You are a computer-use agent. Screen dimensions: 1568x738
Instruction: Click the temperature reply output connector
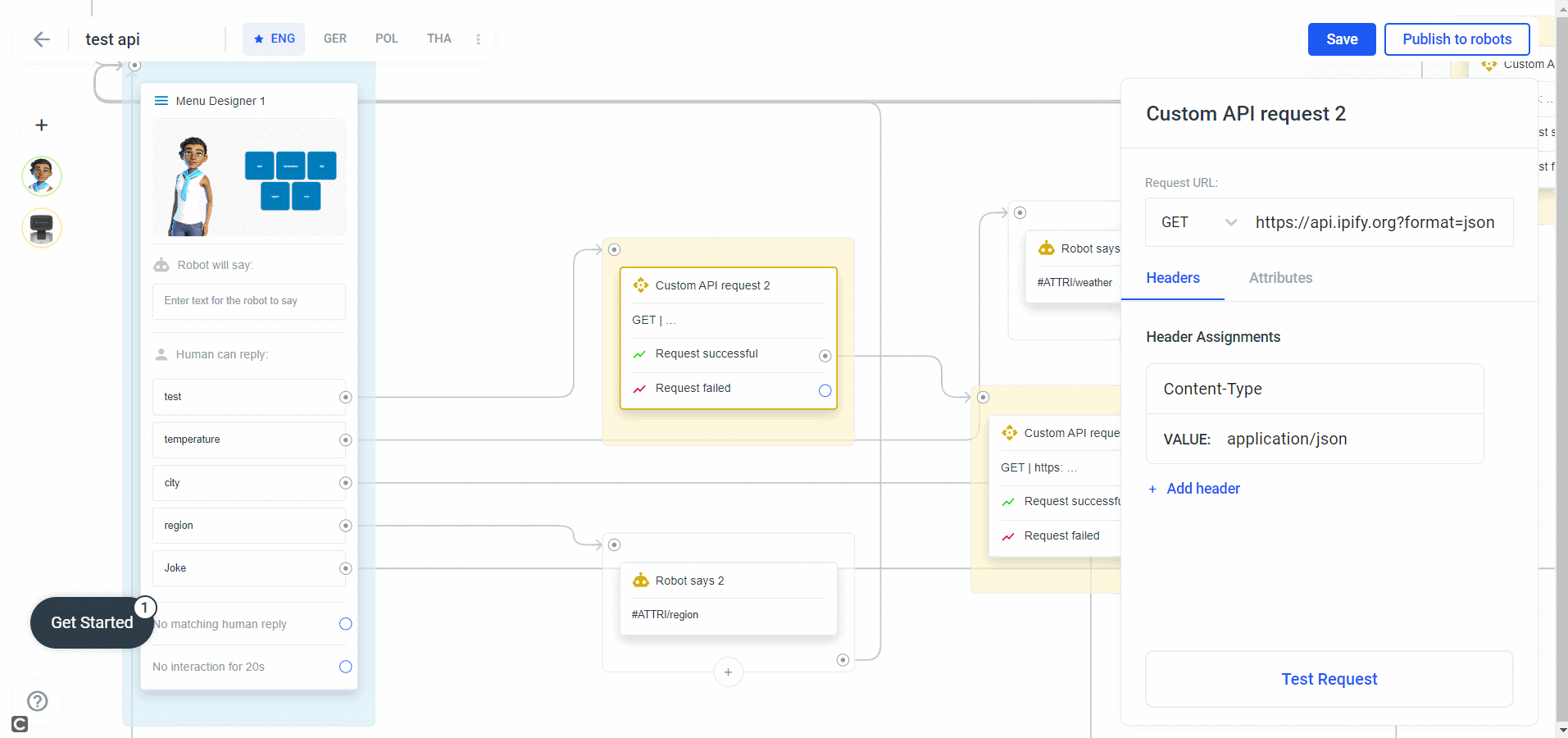[346, 440]
